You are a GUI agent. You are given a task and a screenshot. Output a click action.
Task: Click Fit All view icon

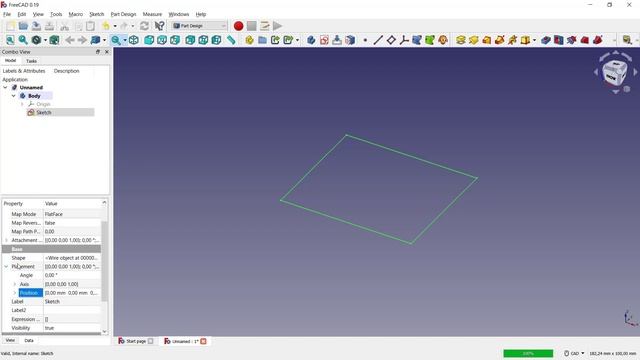[10, 40]
